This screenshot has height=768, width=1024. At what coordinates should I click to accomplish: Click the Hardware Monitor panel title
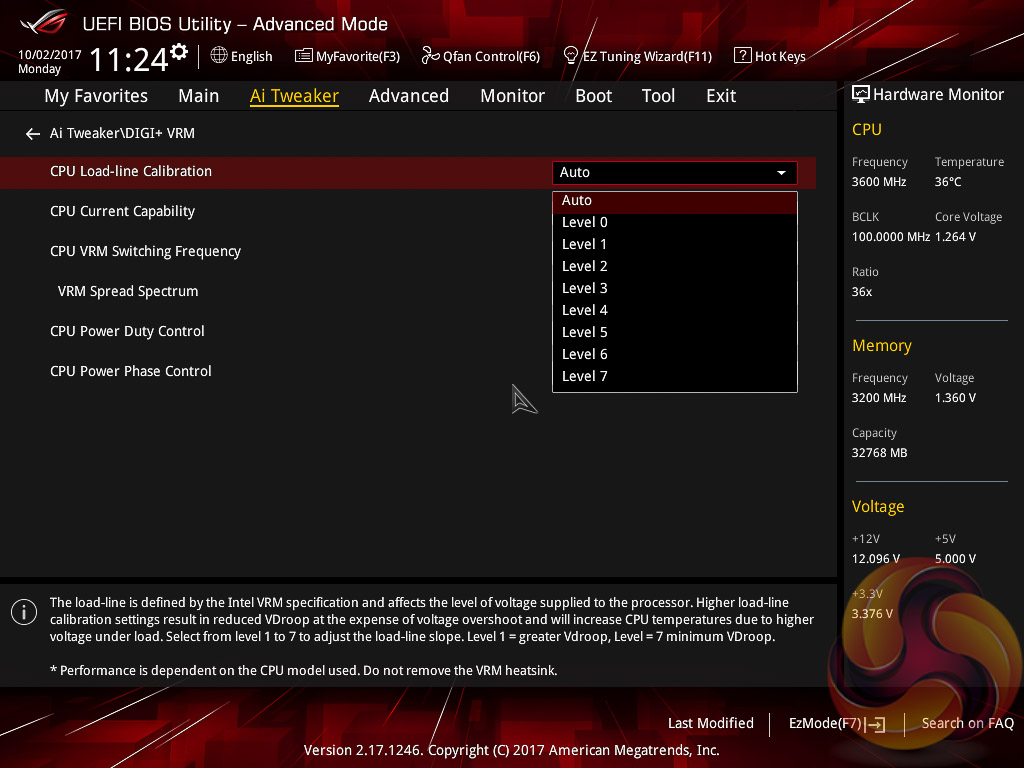coord(938,95)
